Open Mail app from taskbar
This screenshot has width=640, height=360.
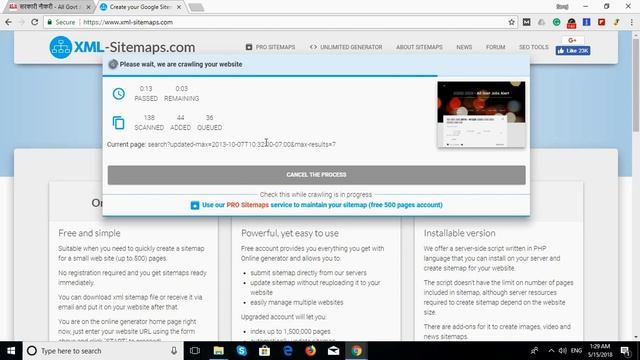coord(333,351)
